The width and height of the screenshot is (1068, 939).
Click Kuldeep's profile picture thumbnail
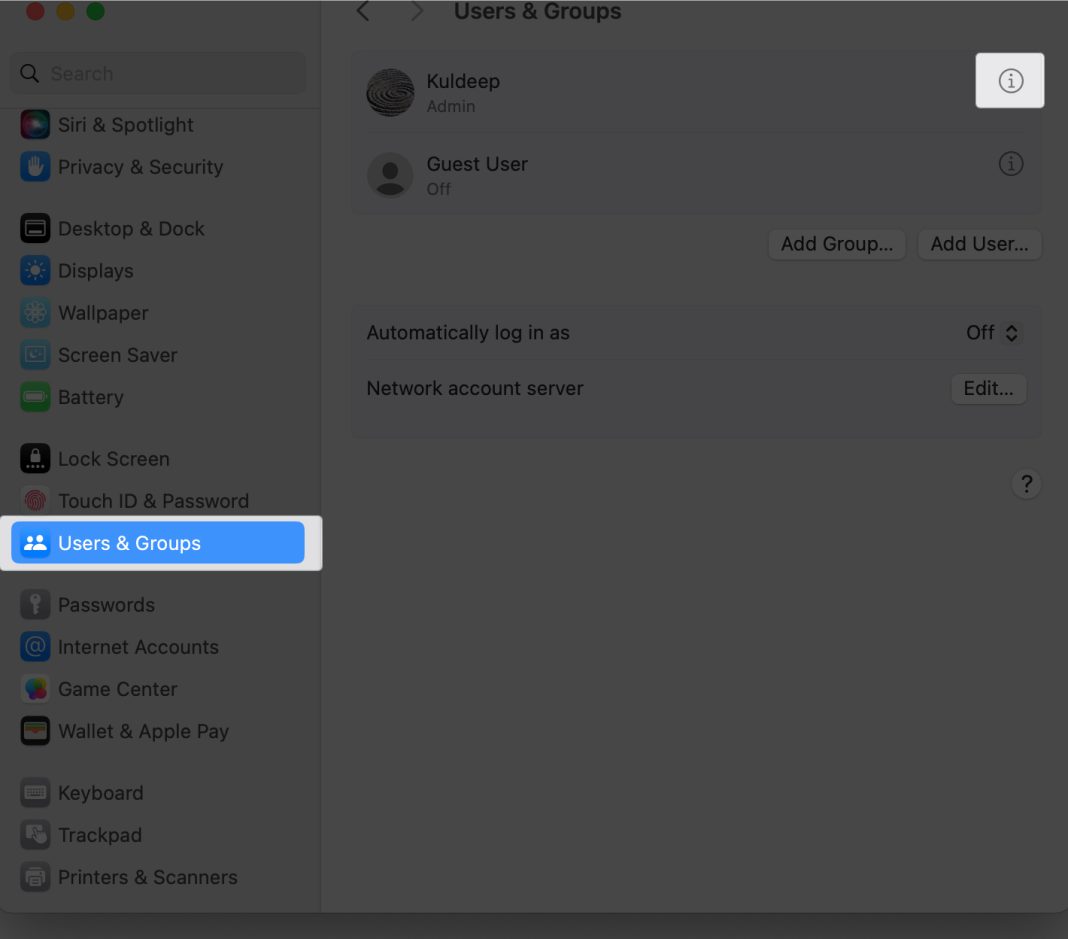point(390,93)
